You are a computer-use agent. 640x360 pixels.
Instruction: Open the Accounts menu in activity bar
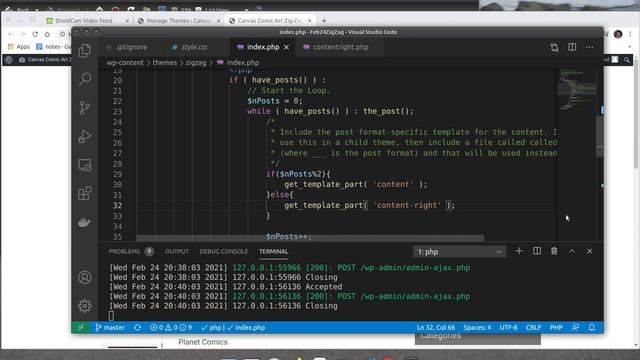(x=85, y=278)
